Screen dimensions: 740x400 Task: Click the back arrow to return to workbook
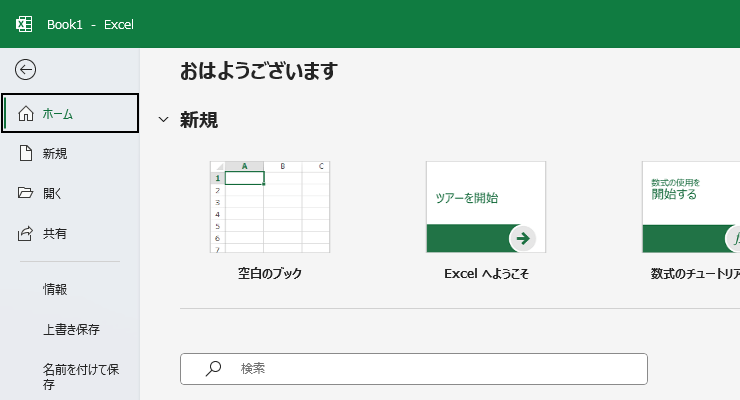click(x=25, y=70)
